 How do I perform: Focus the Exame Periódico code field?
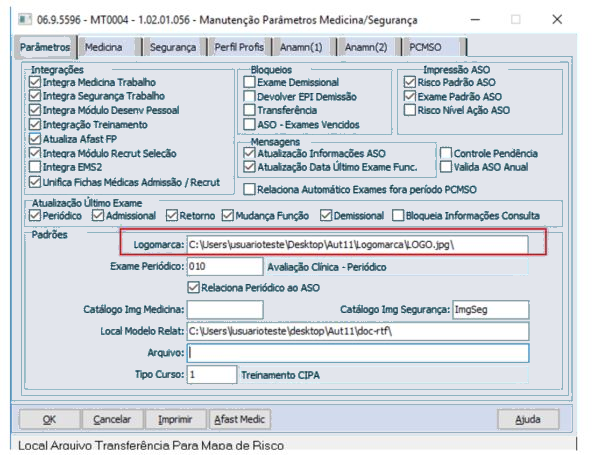point(225,266)
